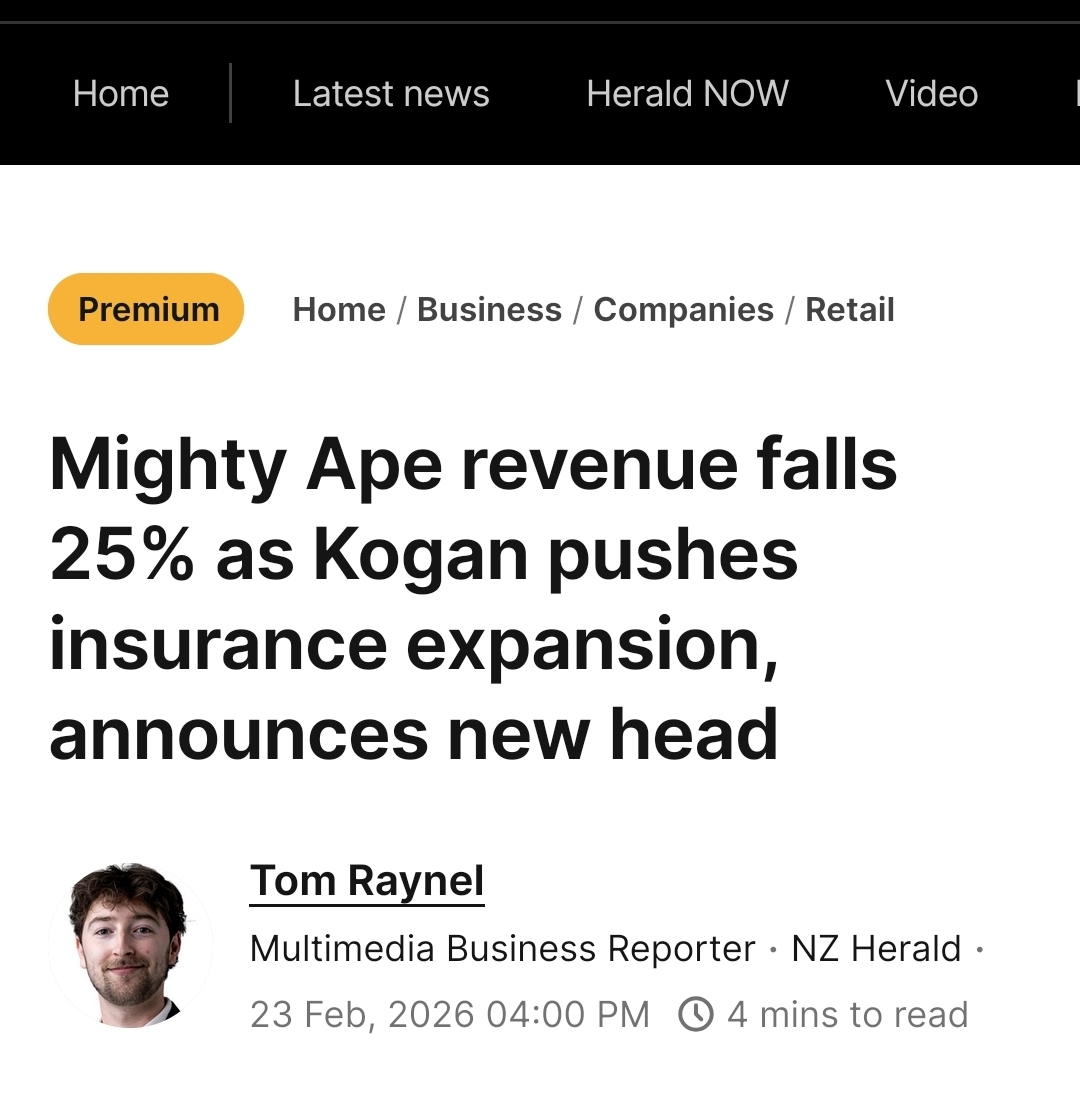
Task: Click the yellow Premium badge
Action: pyautogui.click(x=146, y=310)
